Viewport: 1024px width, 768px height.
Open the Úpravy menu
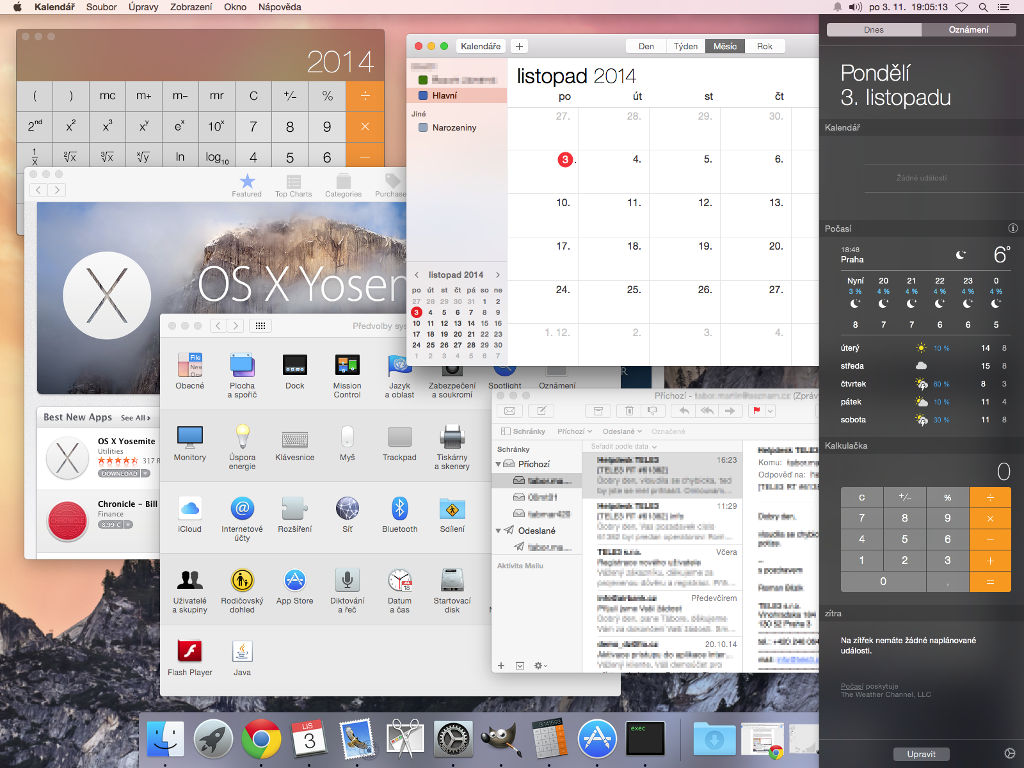coord(144,7)
